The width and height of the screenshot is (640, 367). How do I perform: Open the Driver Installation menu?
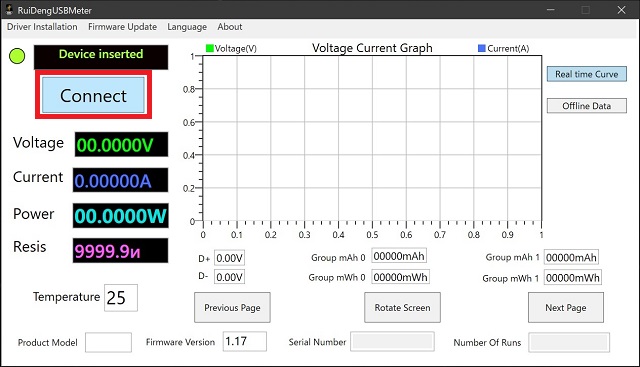point(42,27)
